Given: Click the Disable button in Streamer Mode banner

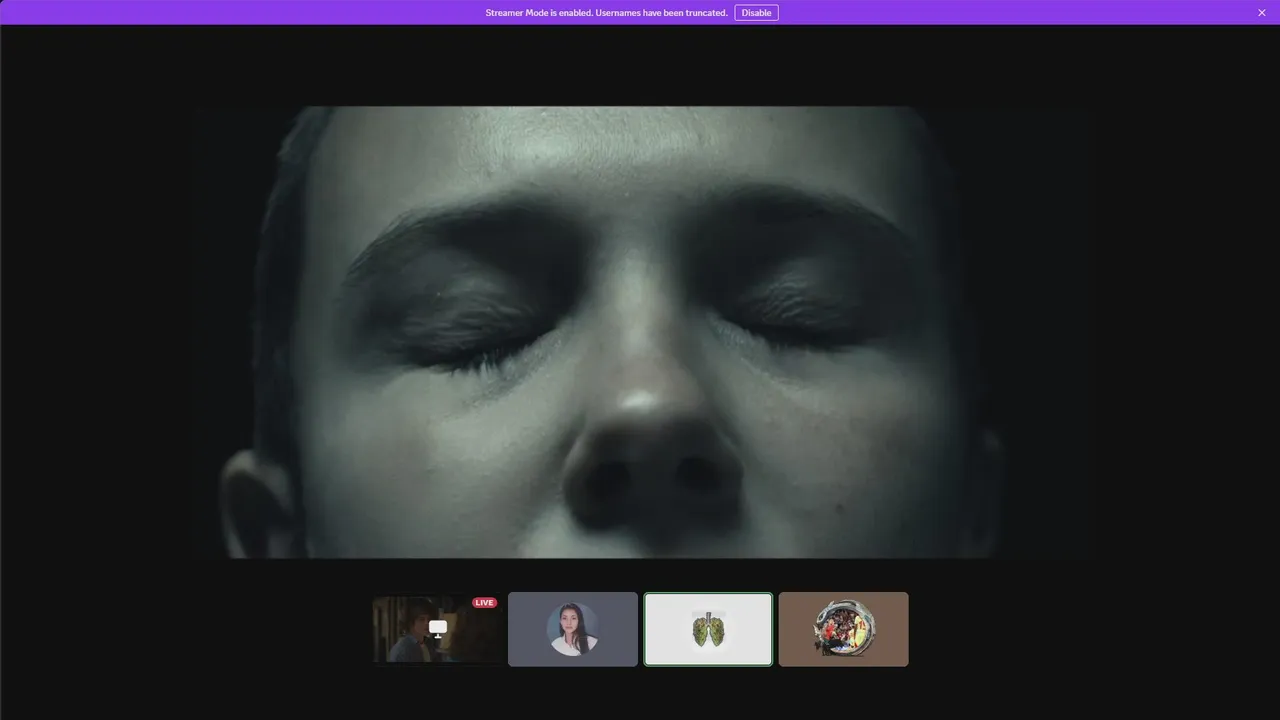Looking at the screenshot, I should click(x=756, y=13).
